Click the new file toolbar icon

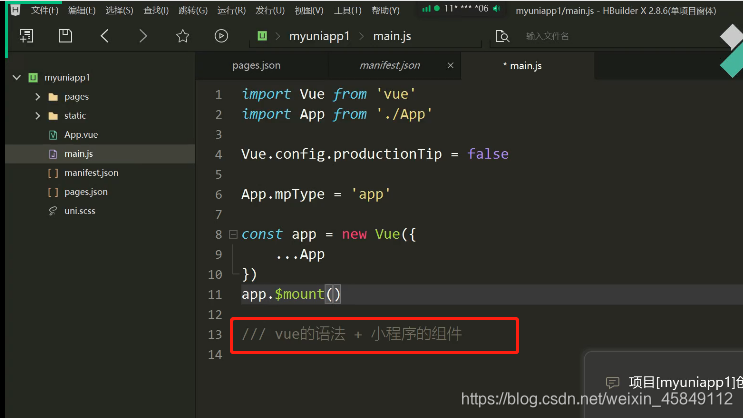pyautogui.click(x=27, y=36)
